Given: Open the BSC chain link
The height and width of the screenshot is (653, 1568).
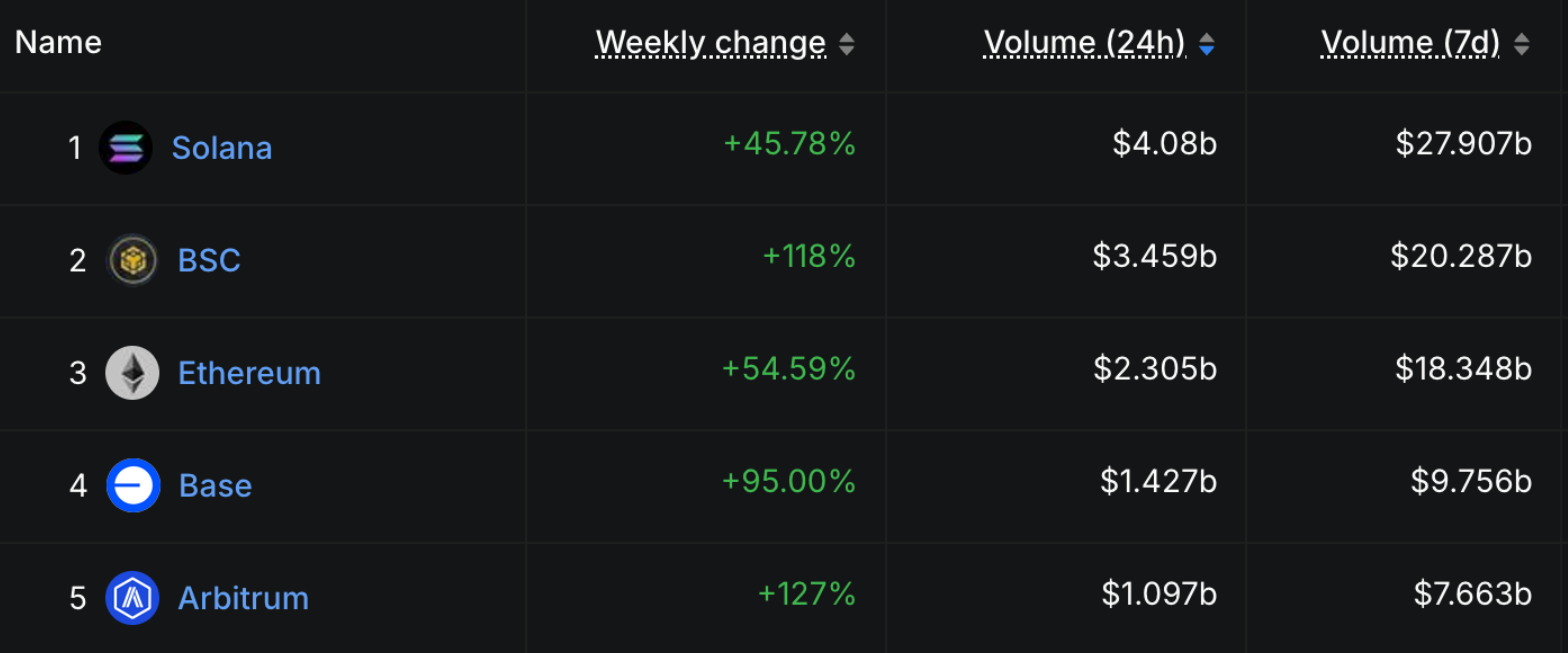Looking at the screenshot, I should 209,260.
